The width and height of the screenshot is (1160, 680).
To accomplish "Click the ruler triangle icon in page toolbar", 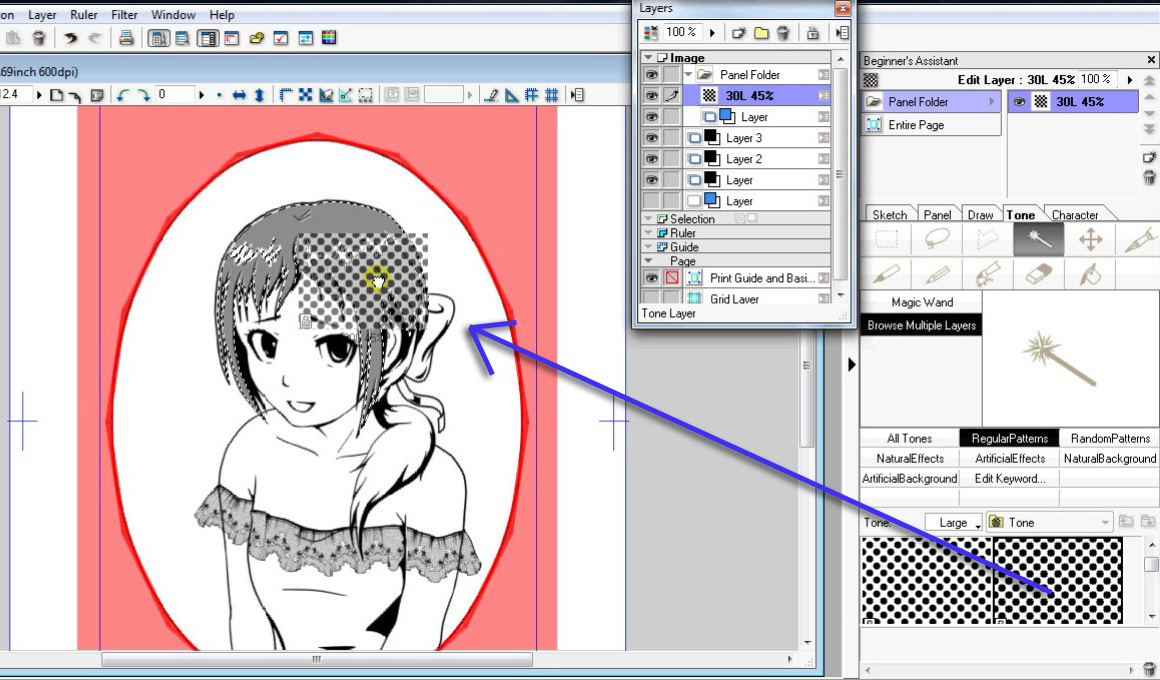I will pos(511,95).
